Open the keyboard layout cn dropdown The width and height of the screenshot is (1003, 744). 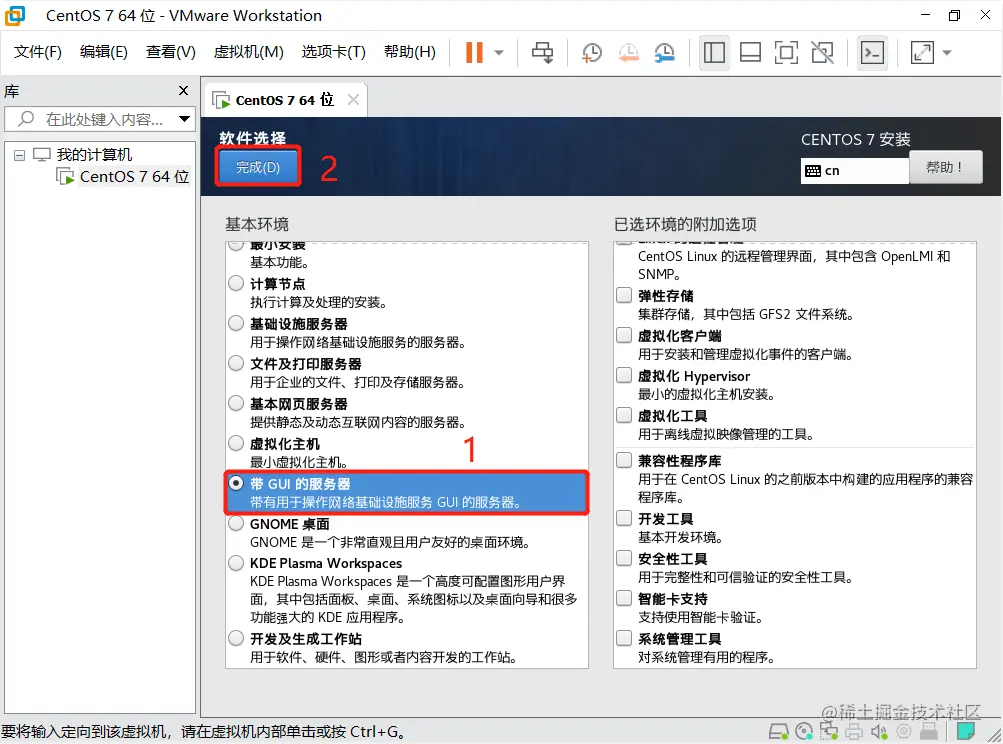pyautogui.click(x=854, y=170)
